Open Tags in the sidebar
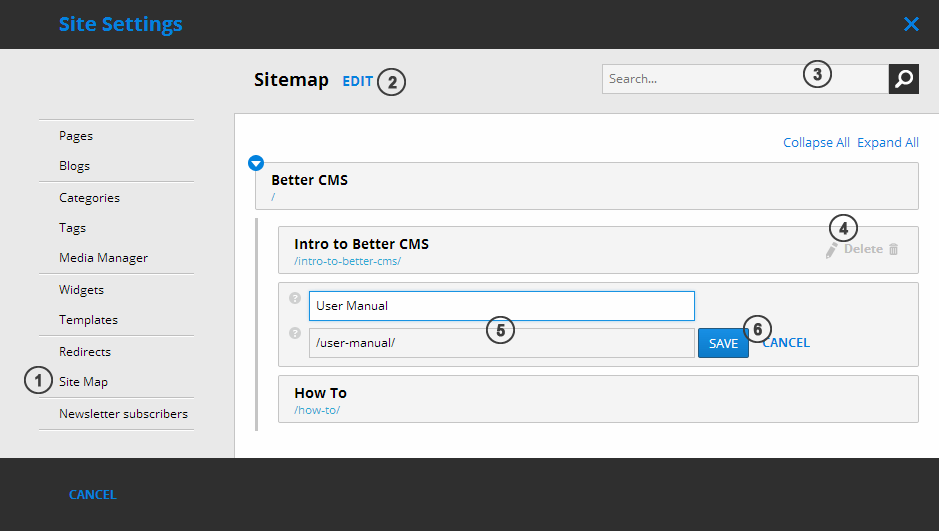The height and width of the screenshot is (531, 939). point(72,228)
